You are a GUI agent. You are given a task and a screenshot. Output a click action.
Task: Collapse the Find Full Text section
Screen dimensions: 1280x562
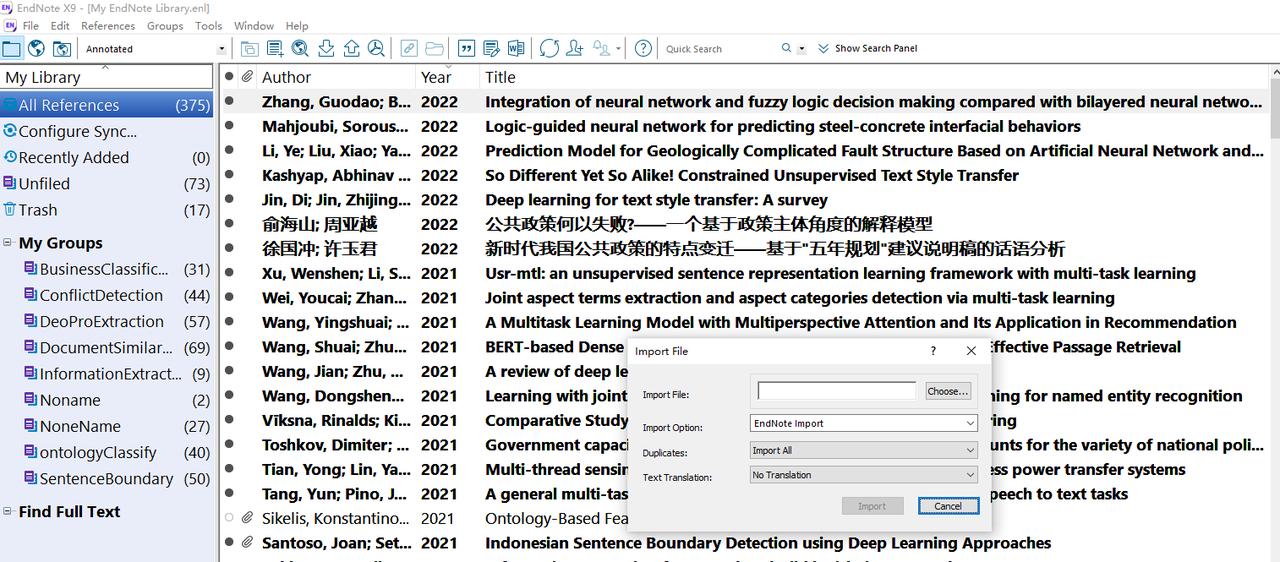pos(8,511)
